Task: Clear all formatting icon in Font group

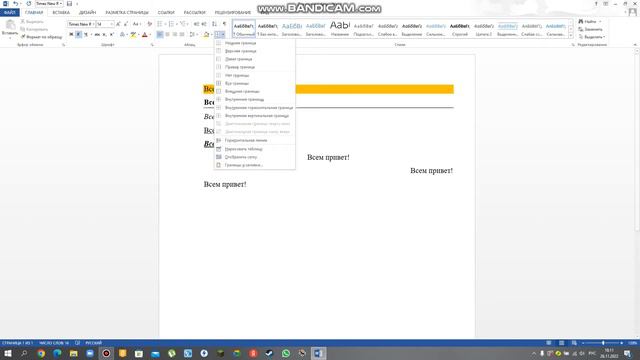Action: pos(149,24)
